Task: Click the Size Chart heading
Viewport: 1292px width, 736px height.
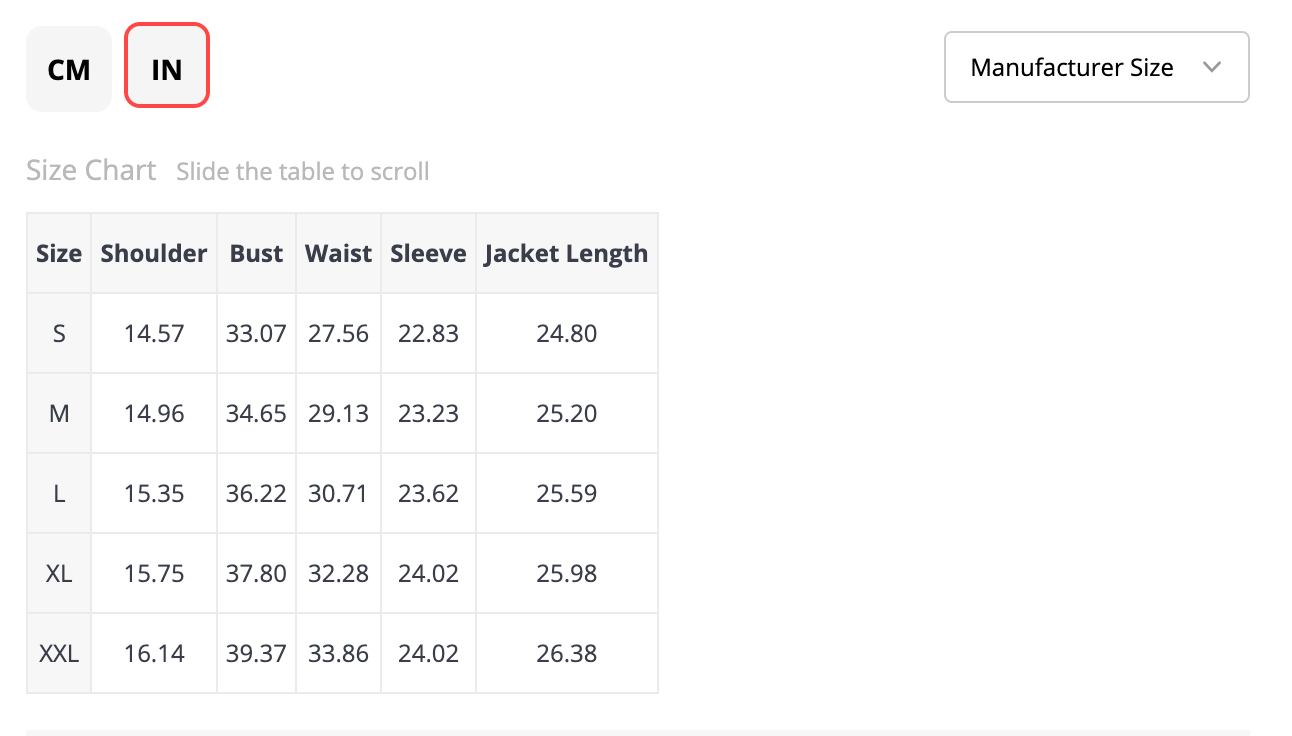Action: tap(91, 171)
